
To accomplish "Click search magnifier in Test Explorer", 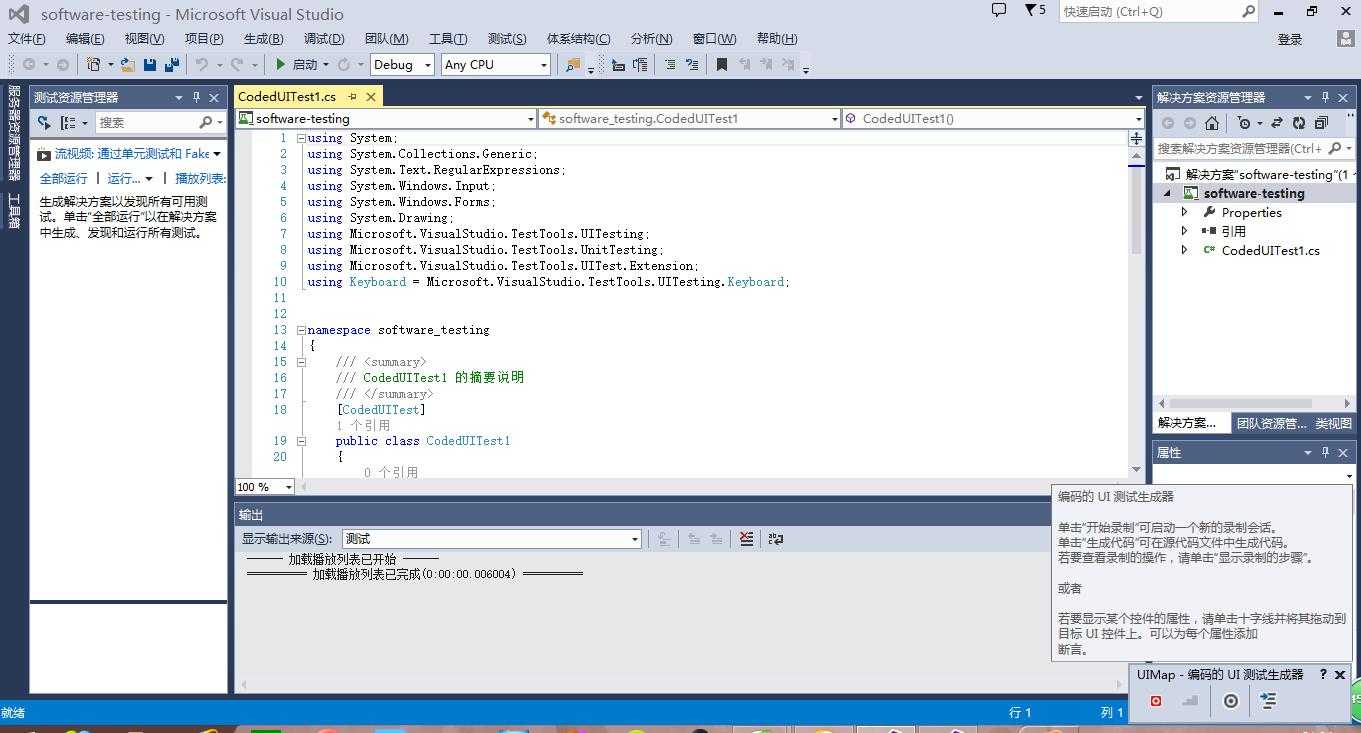I will click(206, 122).
